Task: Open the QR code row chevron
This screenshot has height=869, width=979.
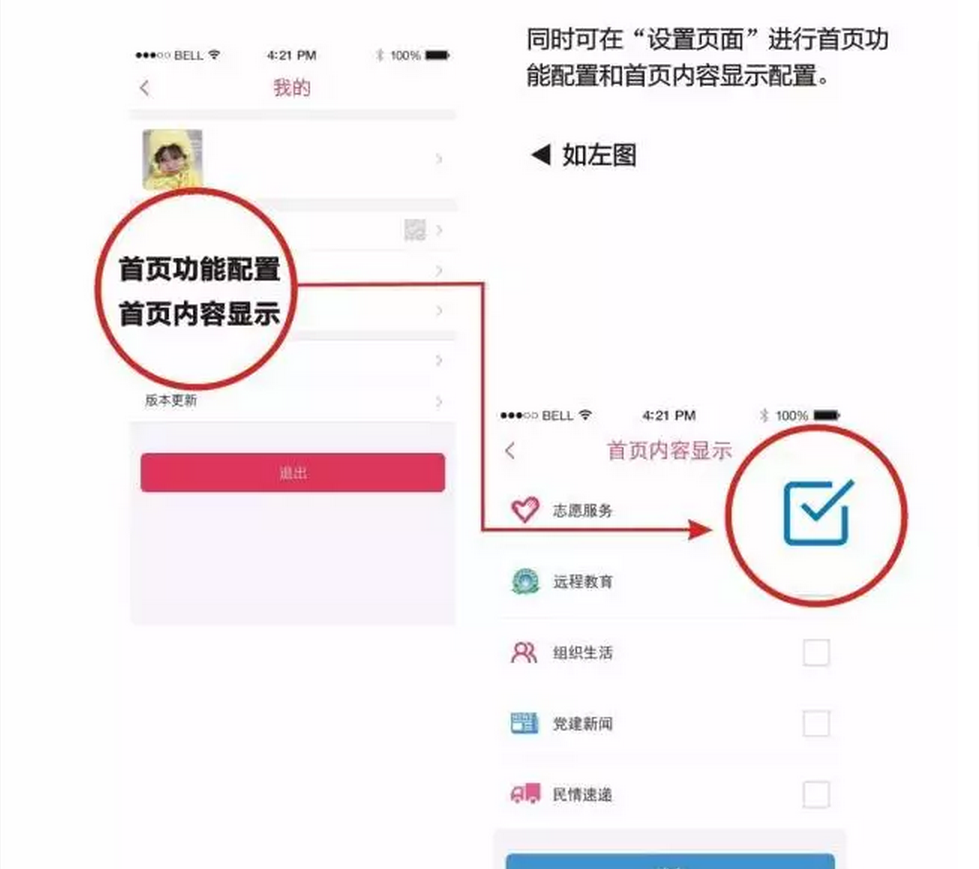Action: coord(439,230)
